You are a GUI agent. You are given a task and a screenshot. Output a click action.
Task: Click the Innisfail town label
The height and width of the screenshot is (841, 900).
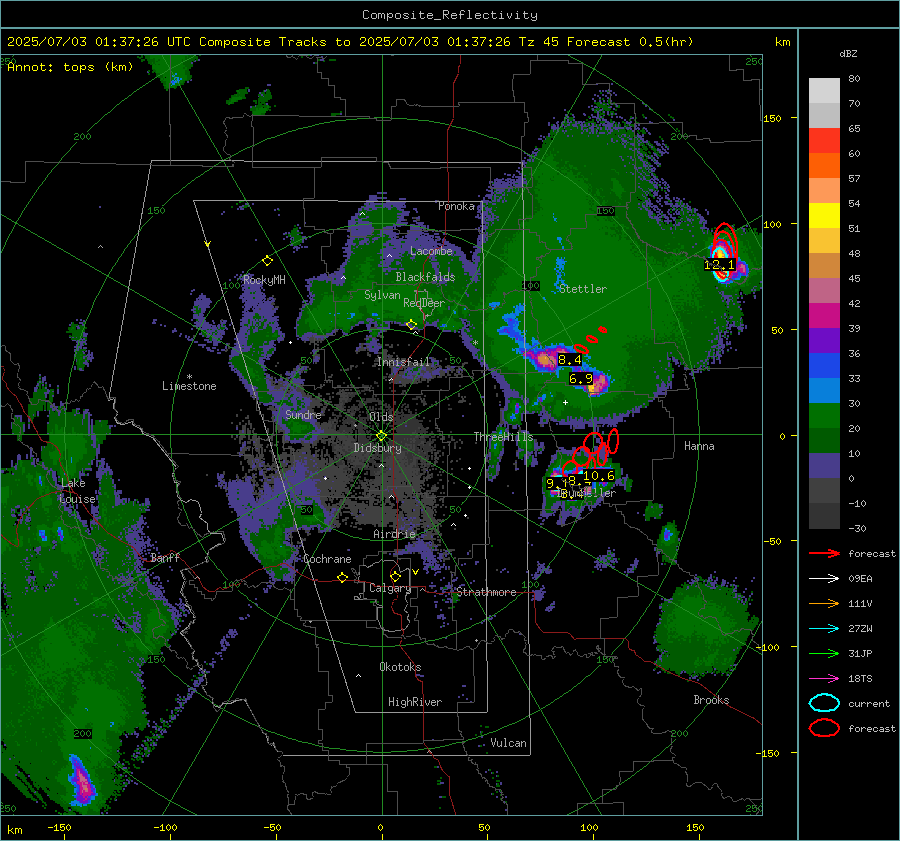point(403,362)
